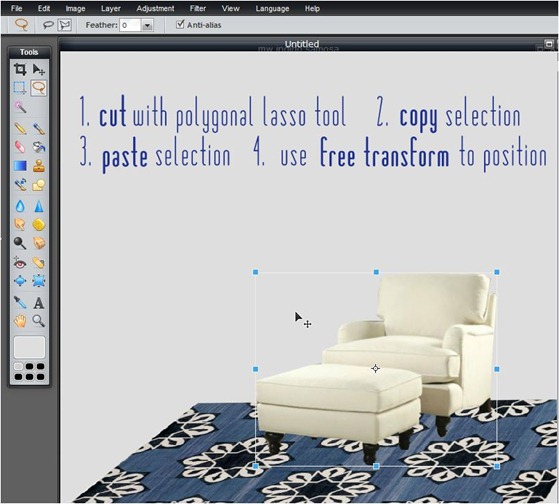The image size is (559, 504).
Task: Click the bottom-center free transform handle
Action: click(x=376, y=466)
